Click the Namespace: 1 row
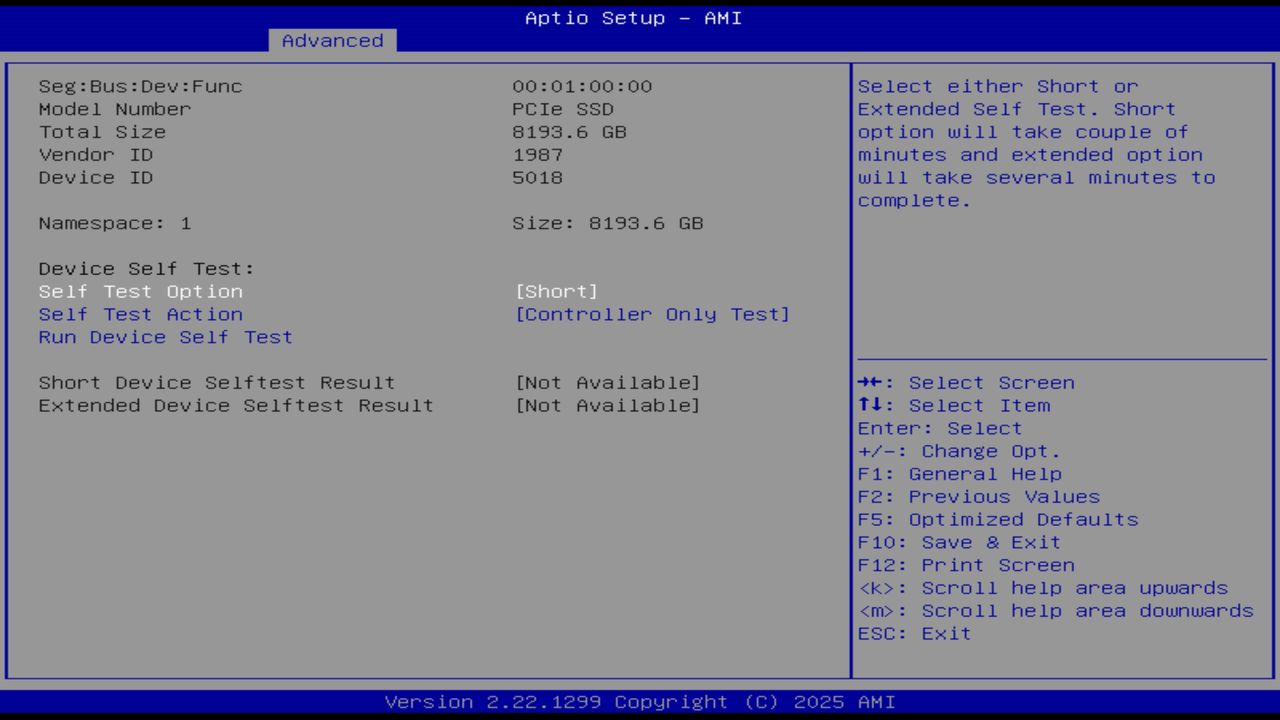Image resolution: width=1280 pixels, height=720 pixels. pyautogui.click(x=111, y=223)
